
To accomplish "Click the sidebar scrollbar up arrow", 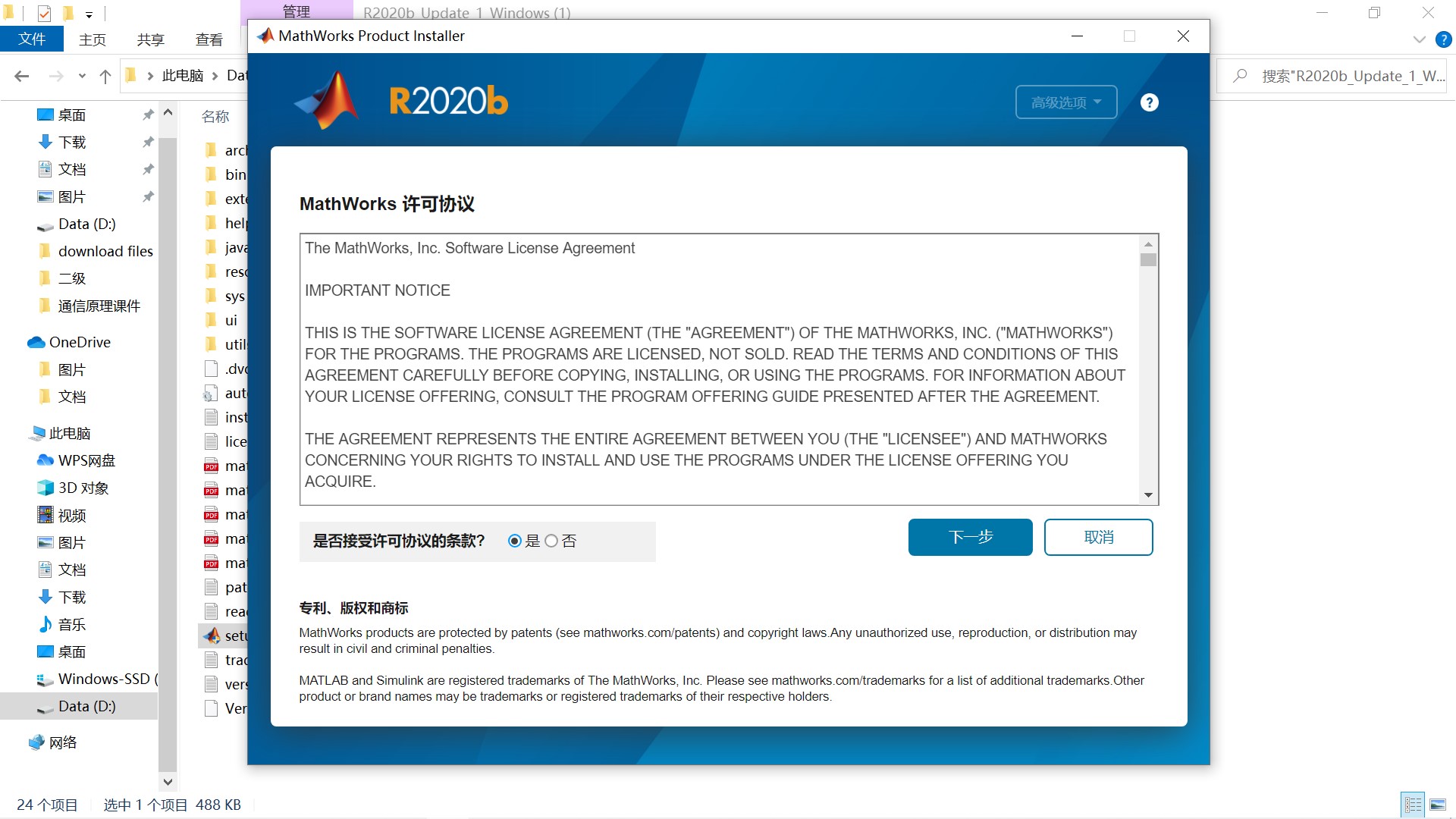I will coord(168,112).
